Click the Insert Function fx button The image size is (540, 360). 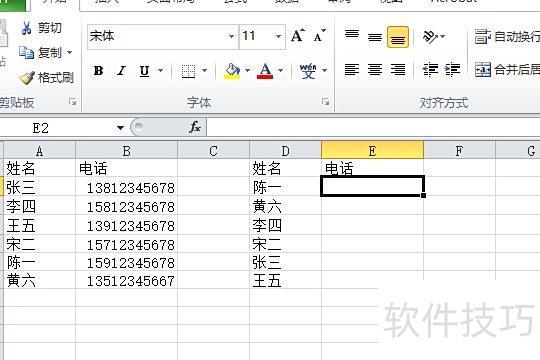[195, 127]
